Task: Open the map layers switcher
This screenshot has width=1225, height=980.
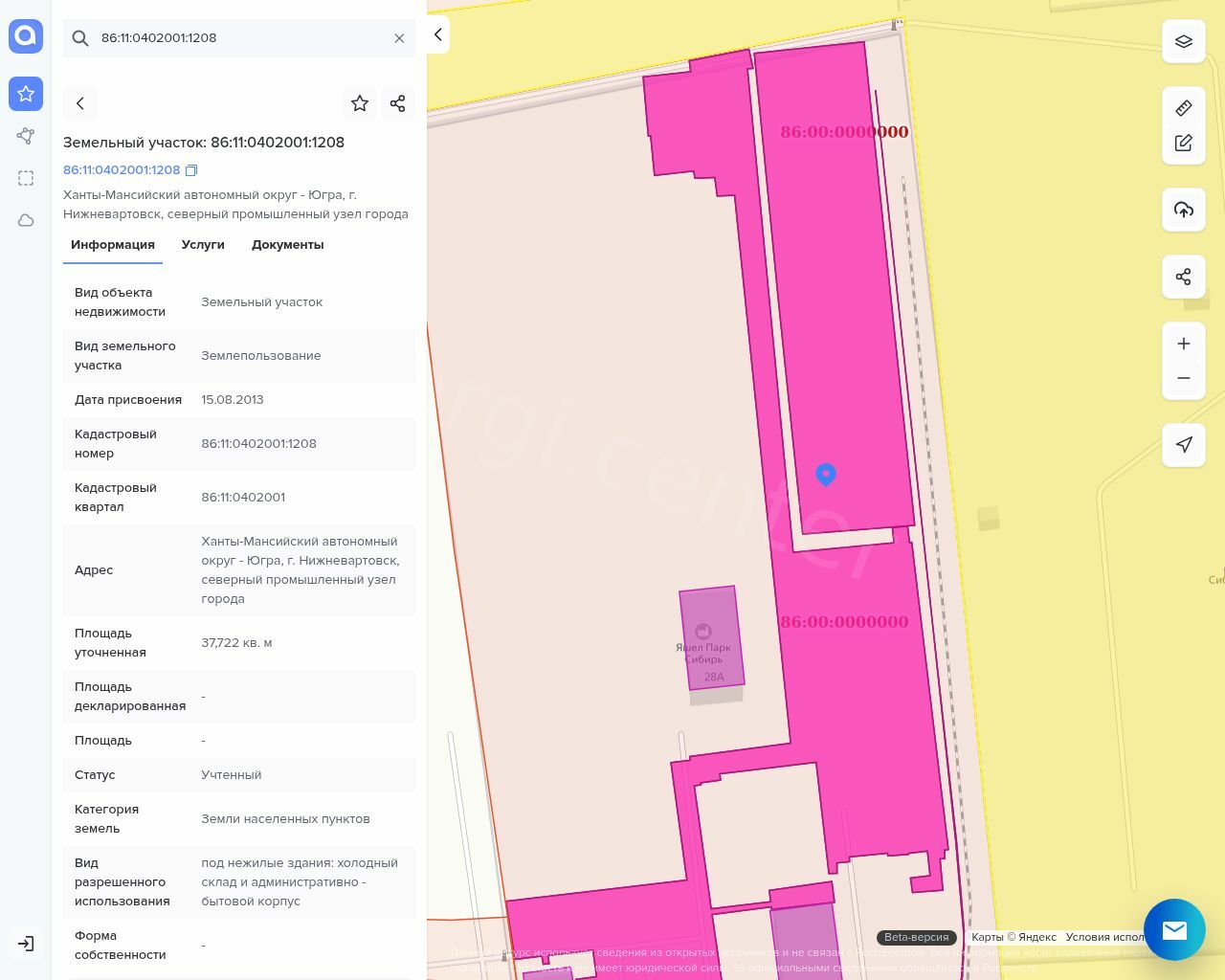Action: click(1184, 42)
